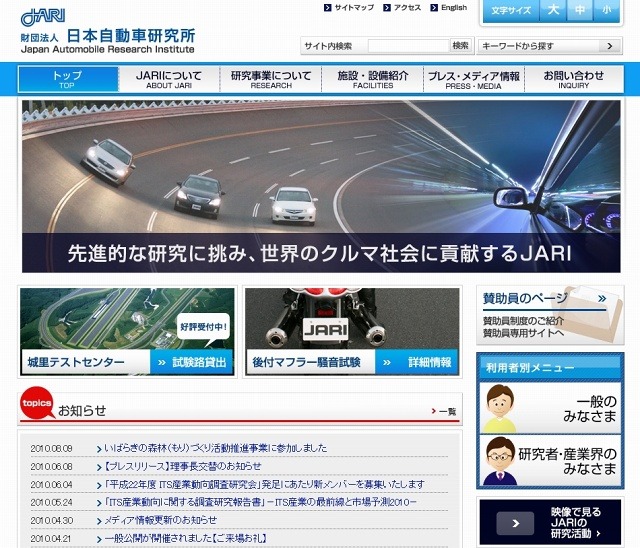Set text size to 小 (small)
Viewport: 640px width, 548px height.
coord(607,10)
